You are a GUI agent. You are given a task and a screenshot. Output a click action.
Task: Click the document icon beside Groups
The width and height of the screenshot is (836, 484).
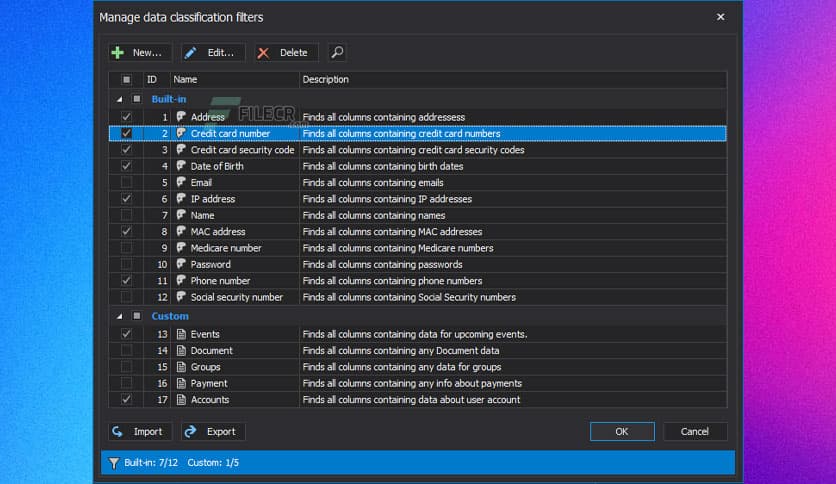point(181,367)
